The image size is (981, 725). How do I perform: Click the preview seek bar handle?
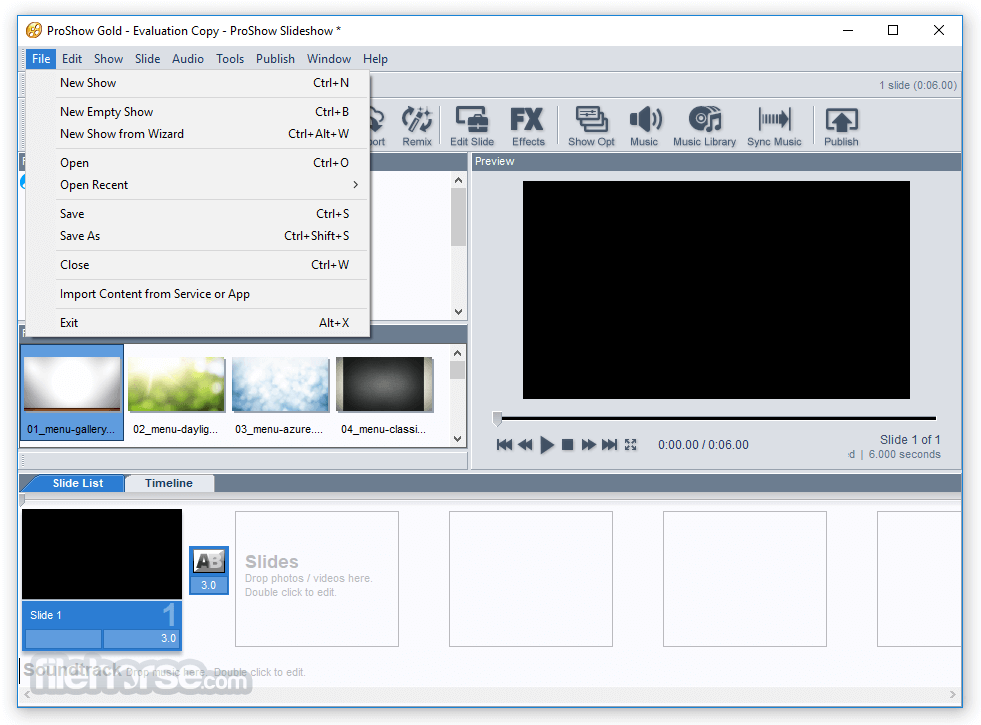[497, 418]
